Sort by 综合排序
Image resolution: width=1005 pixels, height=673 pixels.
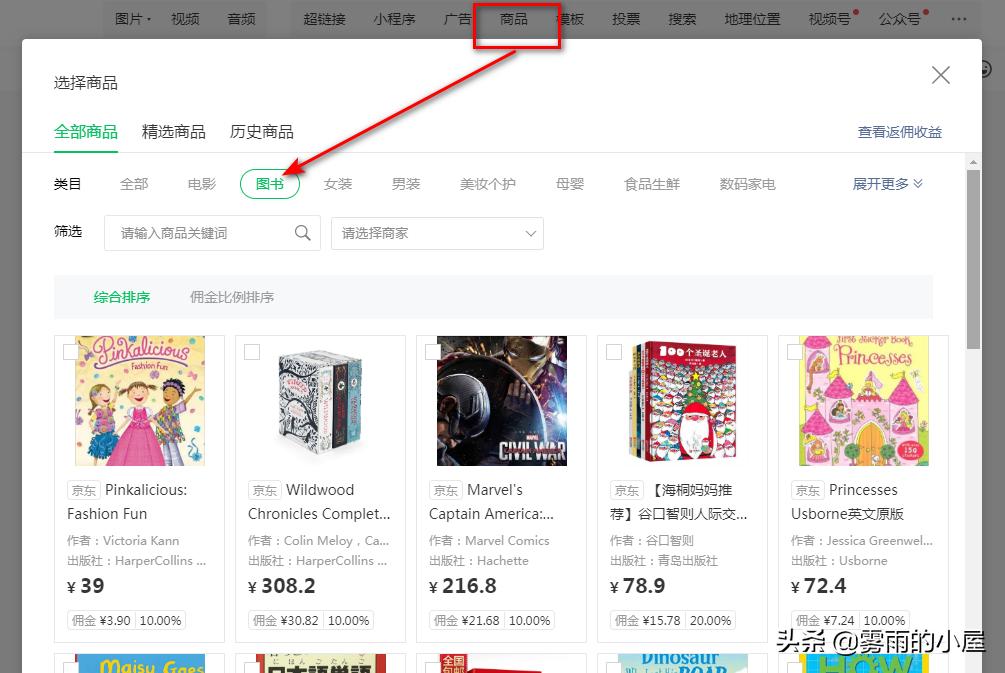click(x=122, y=297)
